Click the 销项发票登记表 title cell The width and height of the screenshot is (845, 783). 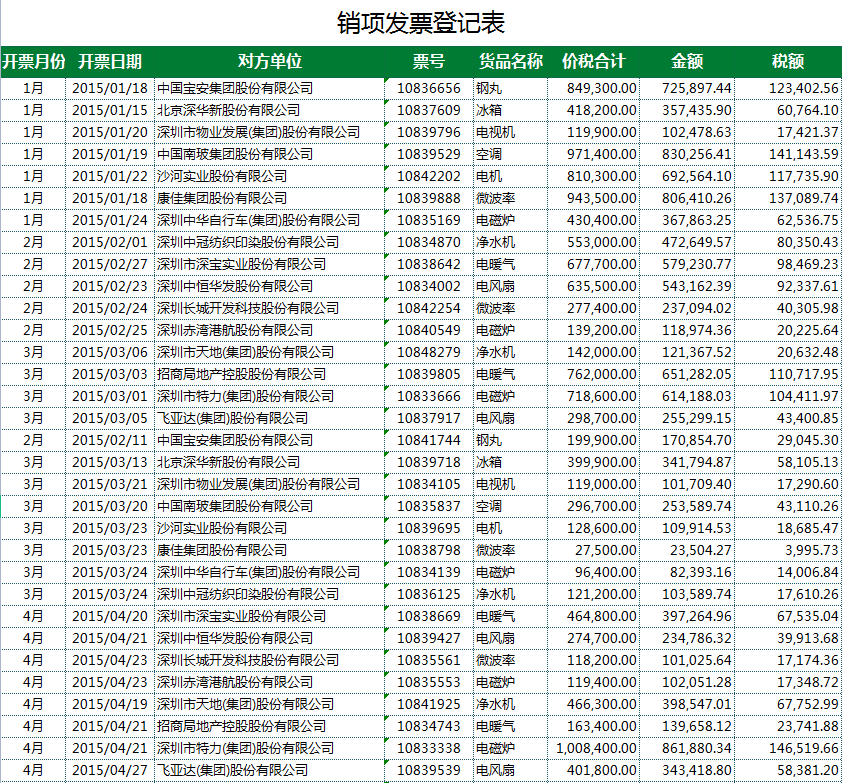point(421,22)
